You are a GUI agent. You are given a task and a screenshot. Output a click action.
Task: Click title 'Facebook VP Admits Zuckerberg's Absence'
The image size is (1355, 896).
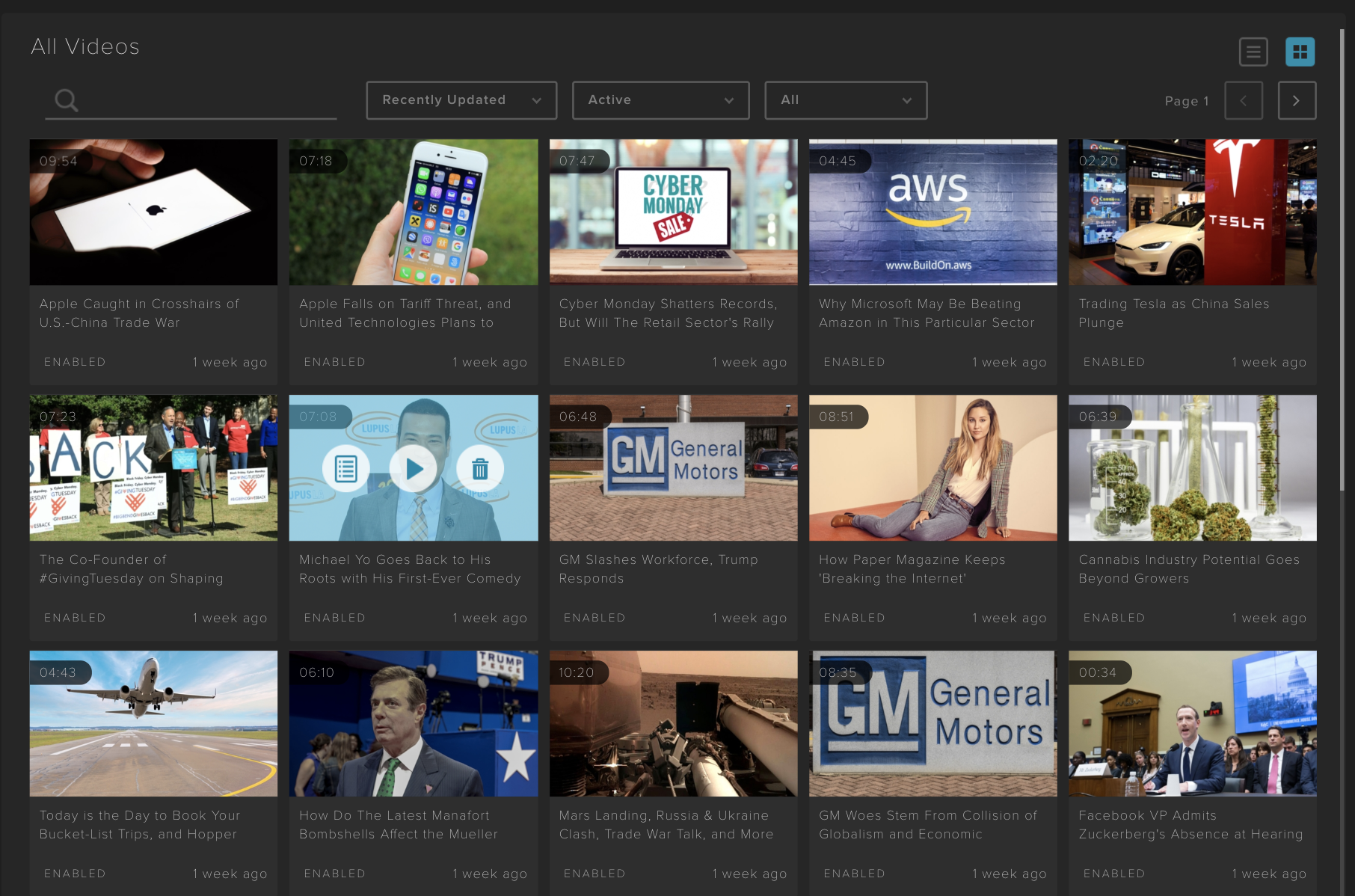click(x=1190, y=825)
